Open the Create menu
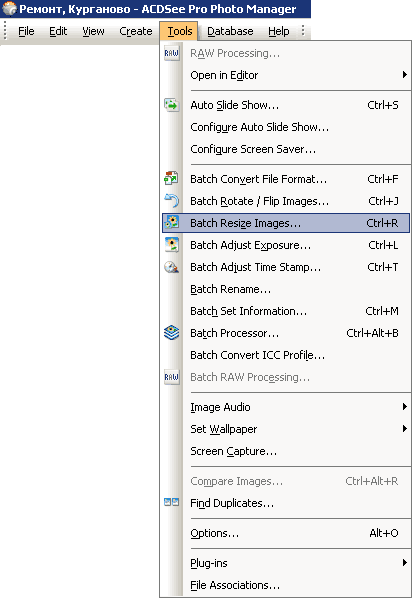The width and height of the screenshot is (412, 598). (x=136, y=31)
